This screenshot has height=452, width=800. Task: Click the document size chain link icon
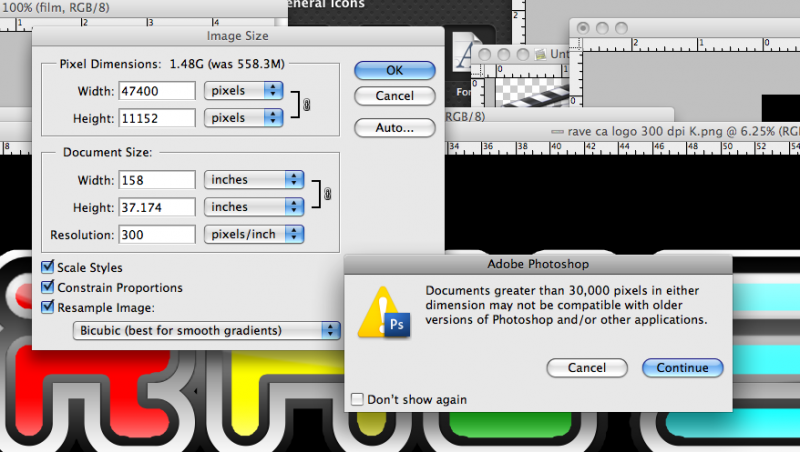pos(328,194)
